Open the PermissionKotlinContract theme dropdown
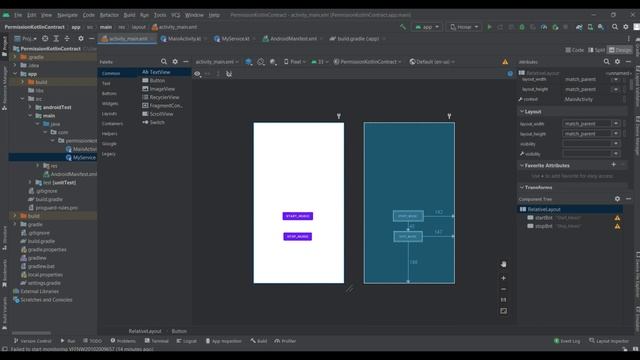The image size is (640, 360). point(367,62)
